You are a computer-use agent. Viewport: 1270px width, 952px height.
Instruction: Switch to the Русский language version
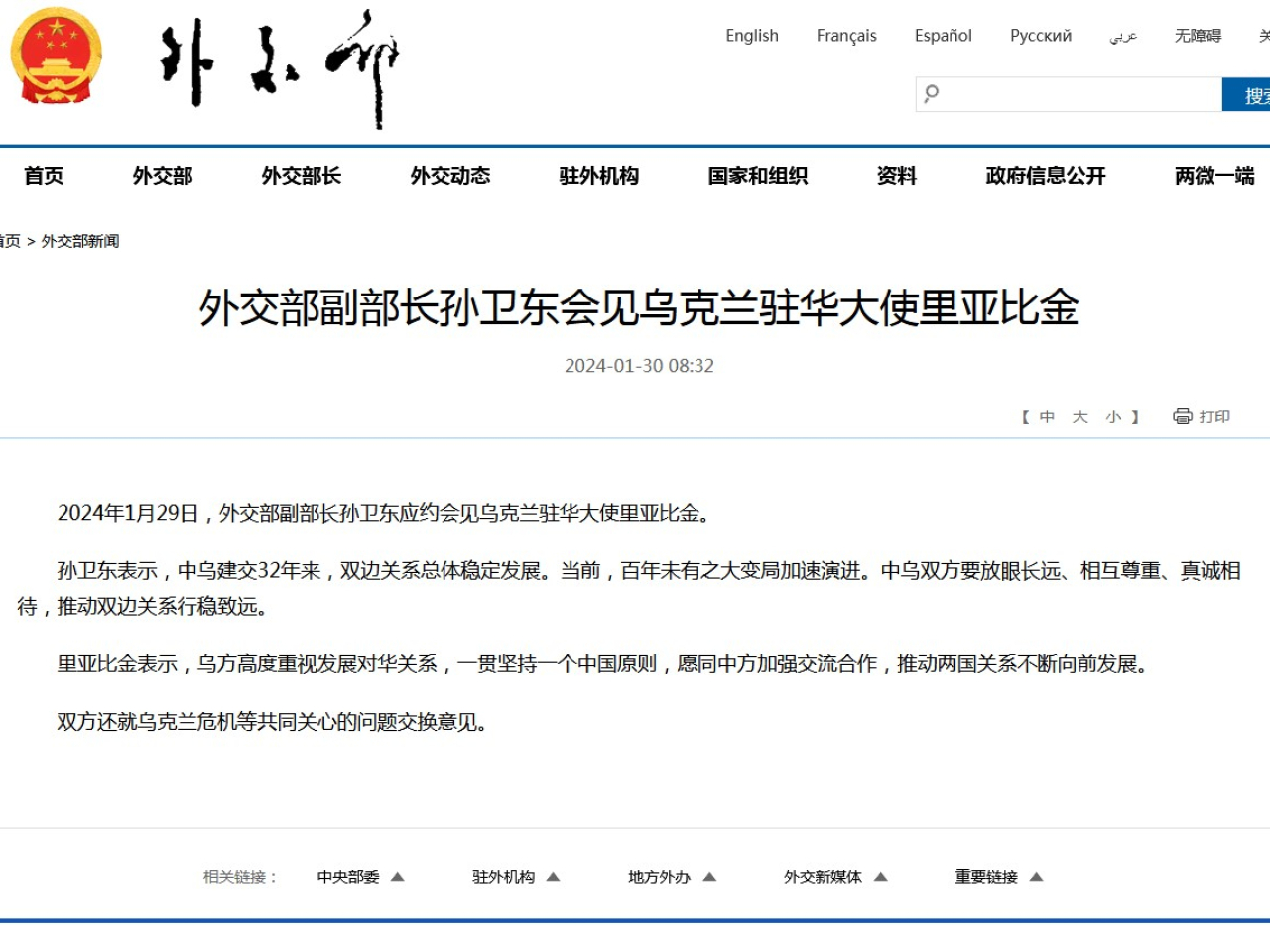1040,36
